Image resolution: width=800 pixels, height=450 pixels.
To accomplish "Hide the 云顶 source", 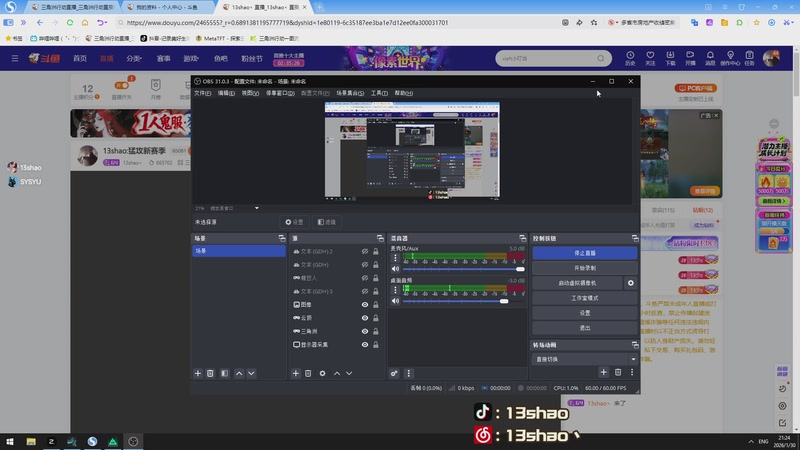I will (365, 318).
